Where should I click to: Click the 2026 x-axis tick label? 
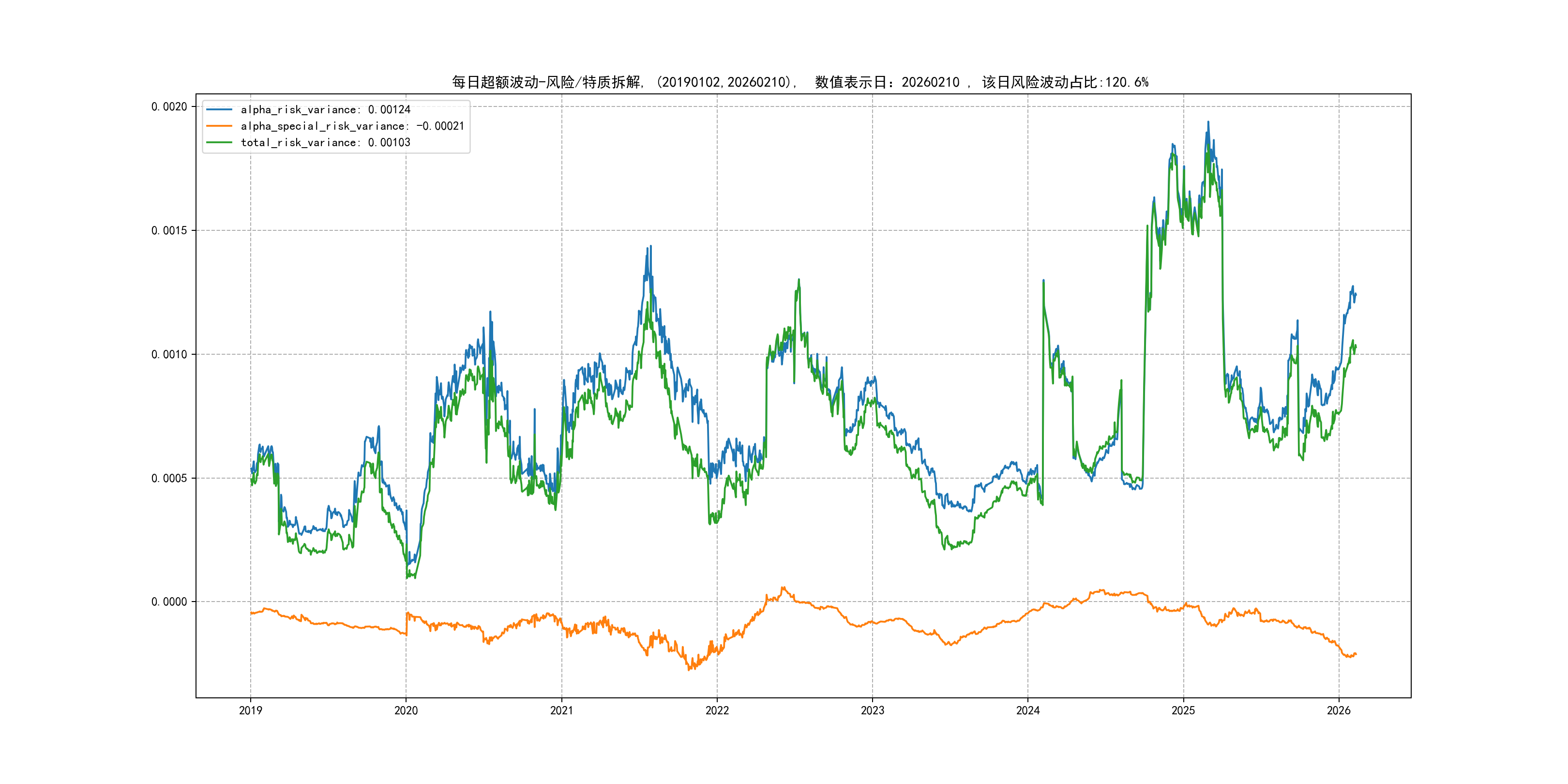1339,710
